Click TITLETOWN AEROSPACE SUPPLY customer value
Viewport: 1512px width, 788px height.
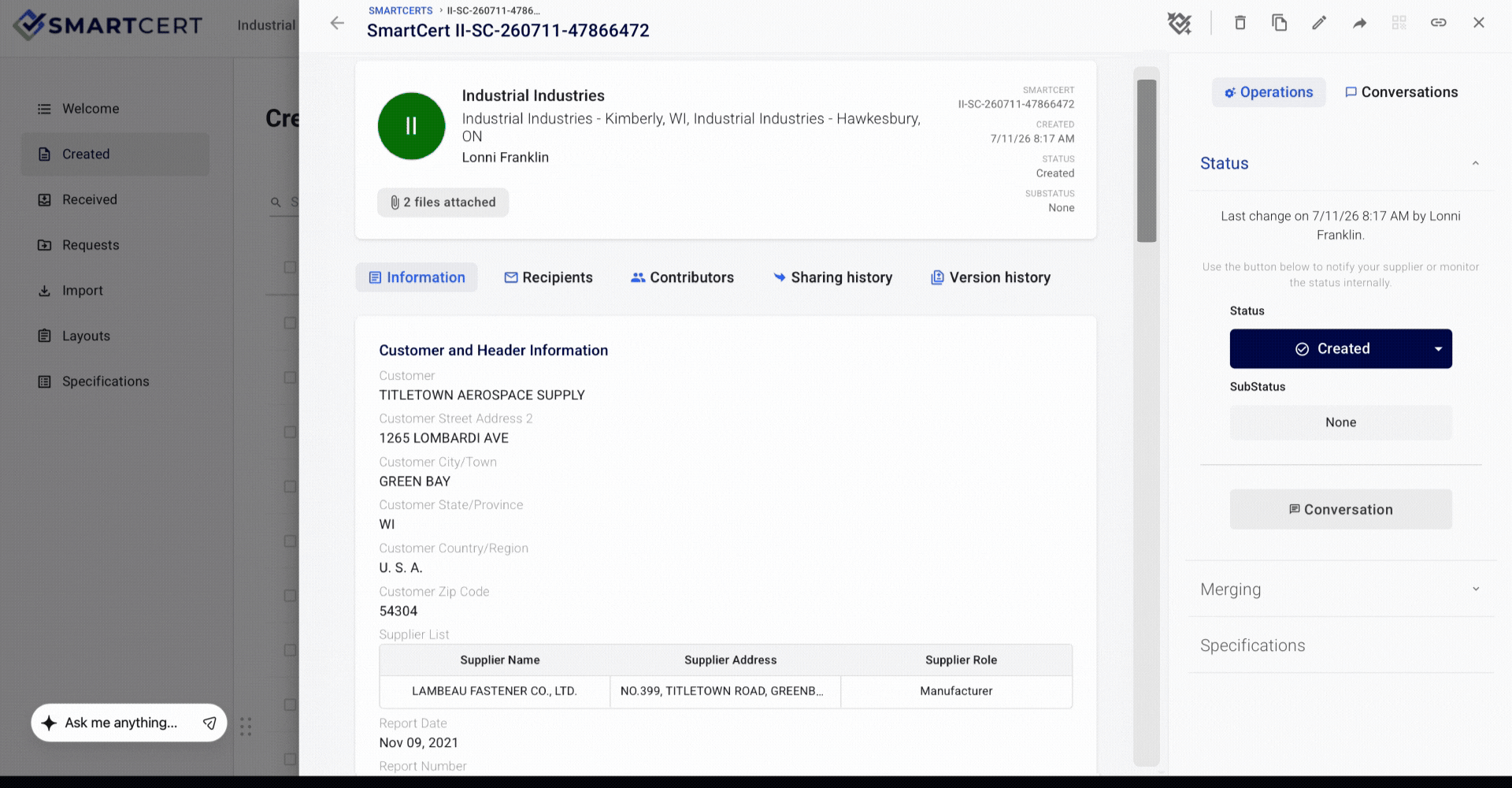tap(482, 396)
